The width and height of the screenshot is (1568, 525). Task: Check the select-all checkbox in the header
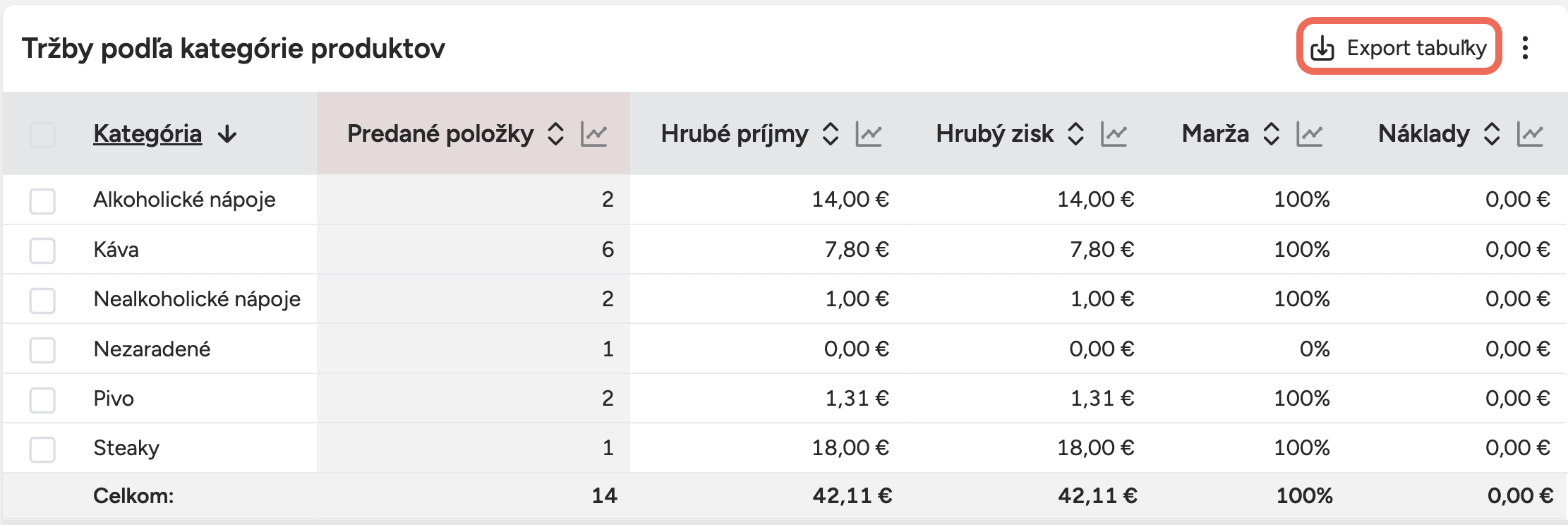click(42, 134)
